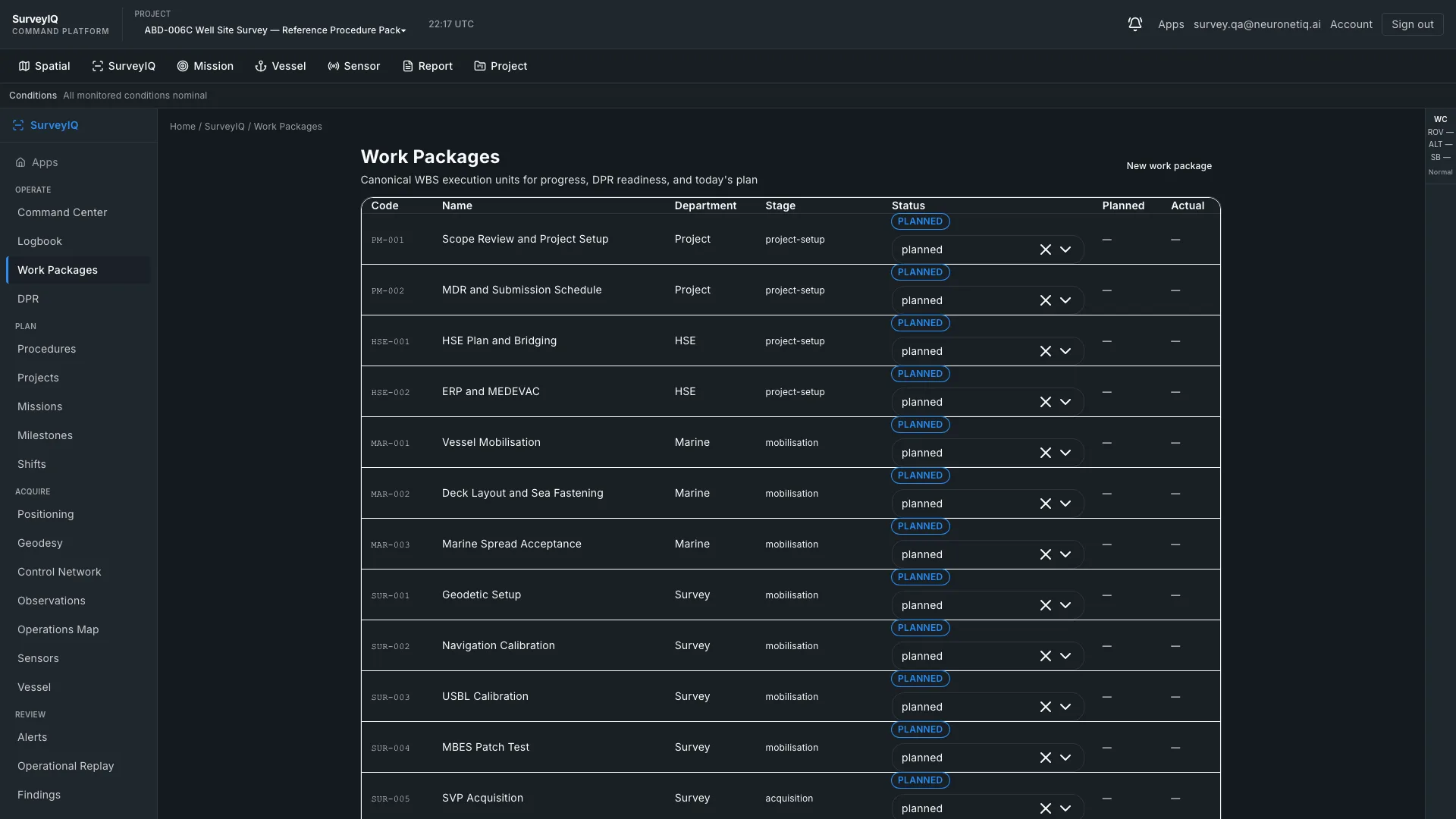Click the Sensor broadcast icon

[334, 66]
